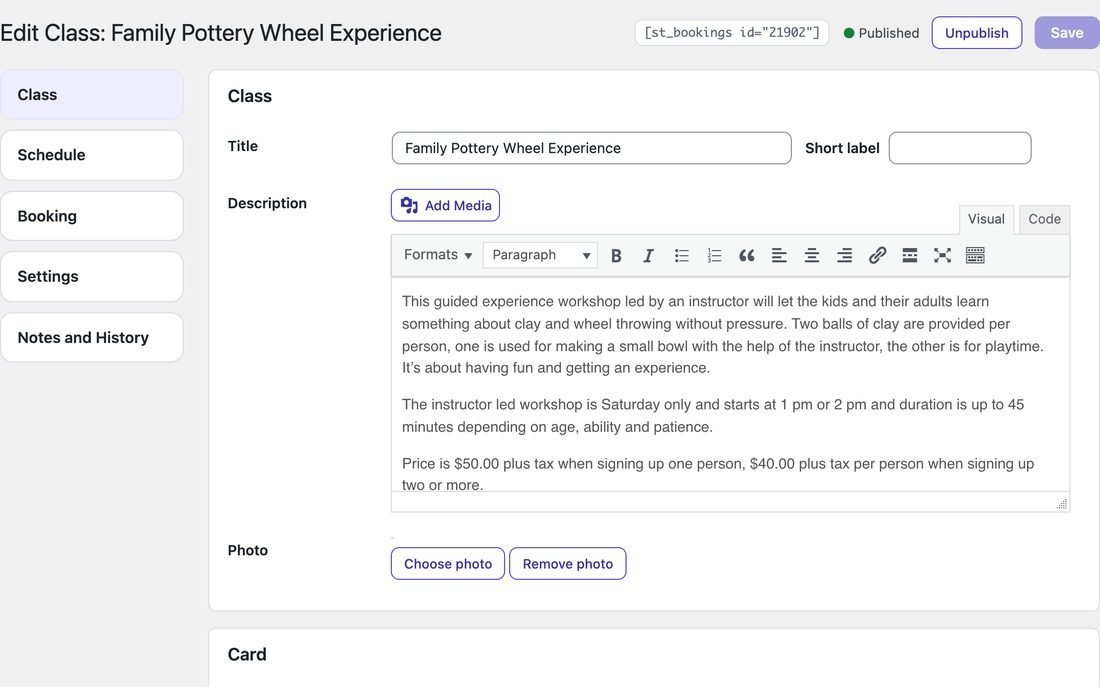Click the Title input field
This screenshot has width=1100, height=687.
click(591, 148)
